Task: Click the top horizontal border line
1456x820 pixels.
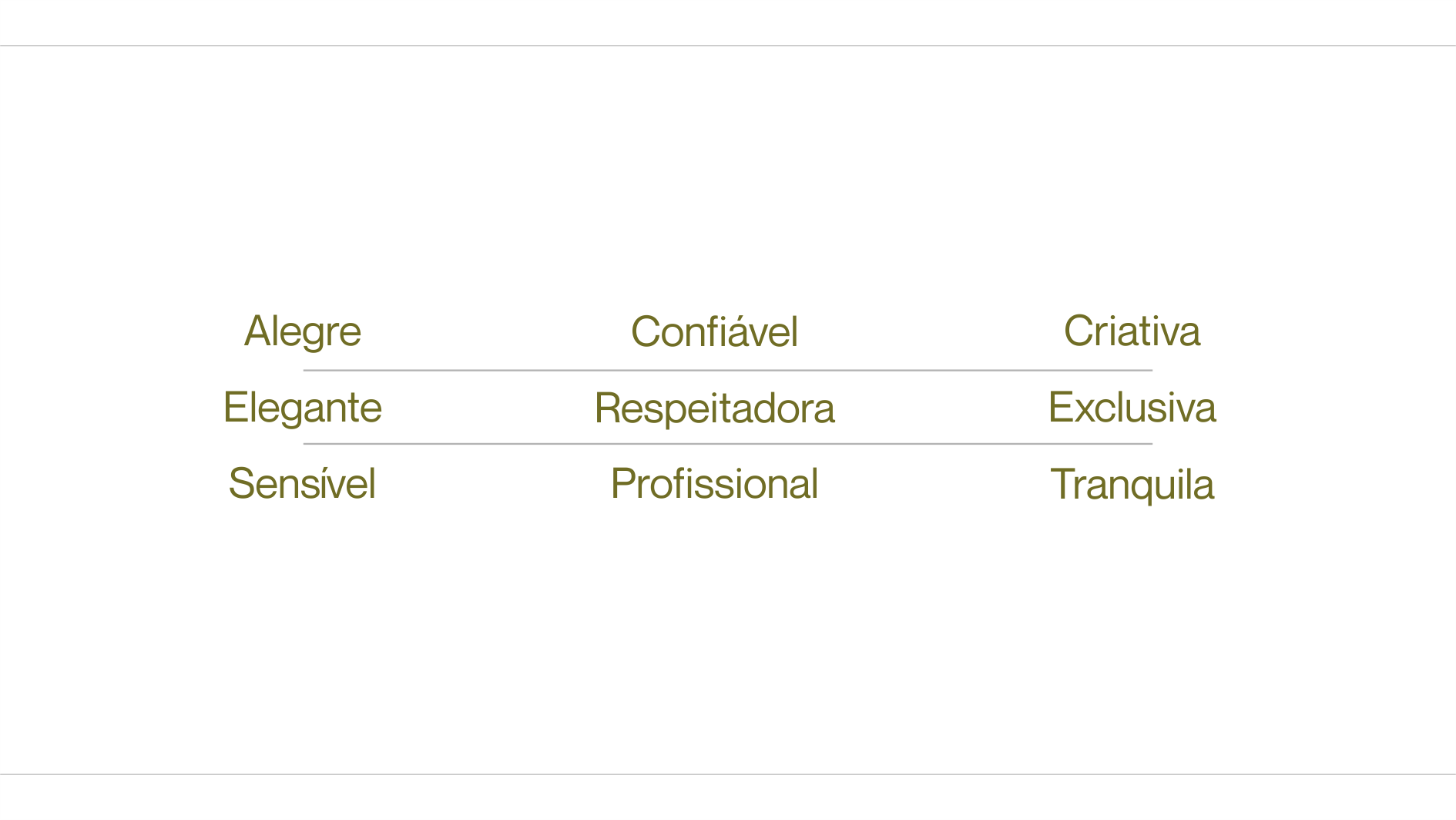Action: pos(728,45)
